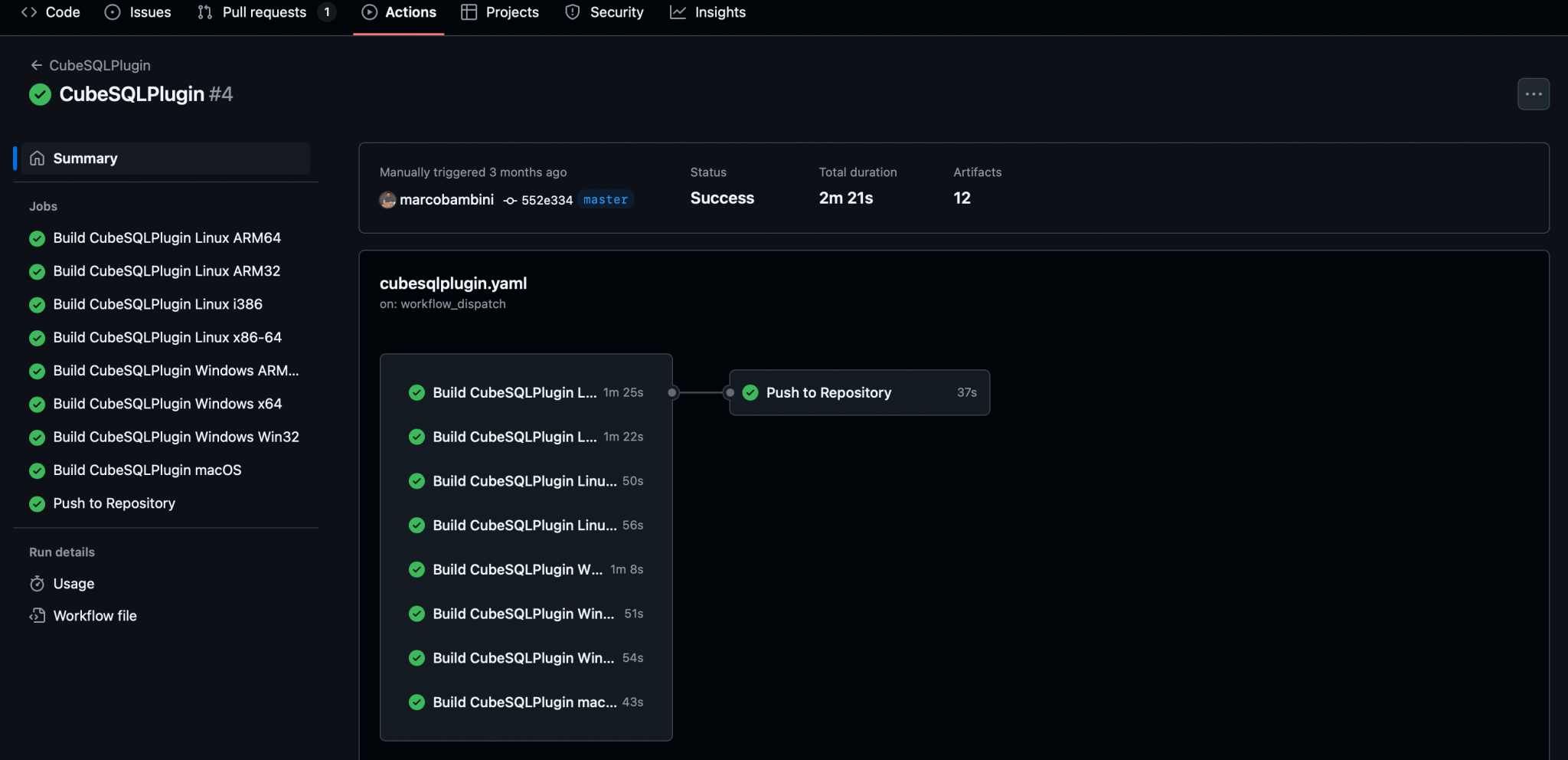Click check icon of graph job lasting 1m 25s
Image resolution: width=1568 pixels, height=760 pixels.
click(x=416, y=393)
